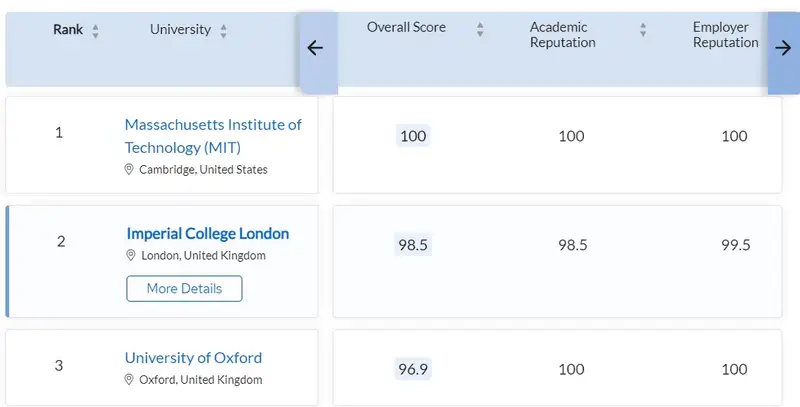Image resolution: width=800 pixels, height=407 pixels.
Task: Sort by Academic Reputation using its sort arrows
Action: tap(643, 29)
